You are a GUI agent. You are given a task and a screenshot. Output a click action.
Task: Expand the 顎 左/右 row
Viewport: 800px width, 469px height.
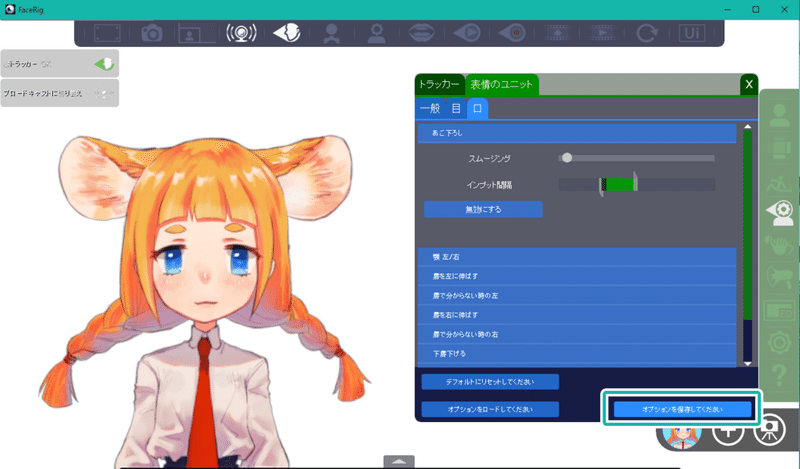[577, 257]
